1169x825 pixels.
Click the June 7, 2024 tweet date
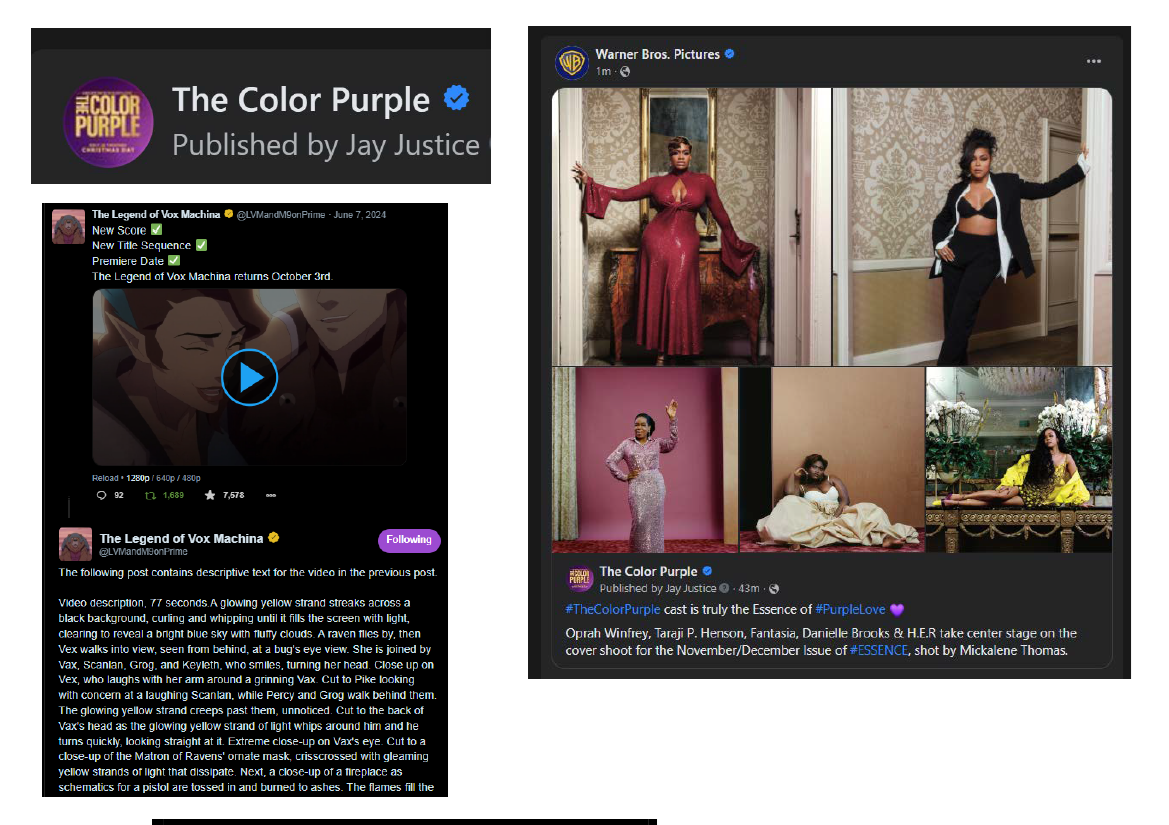359,215
